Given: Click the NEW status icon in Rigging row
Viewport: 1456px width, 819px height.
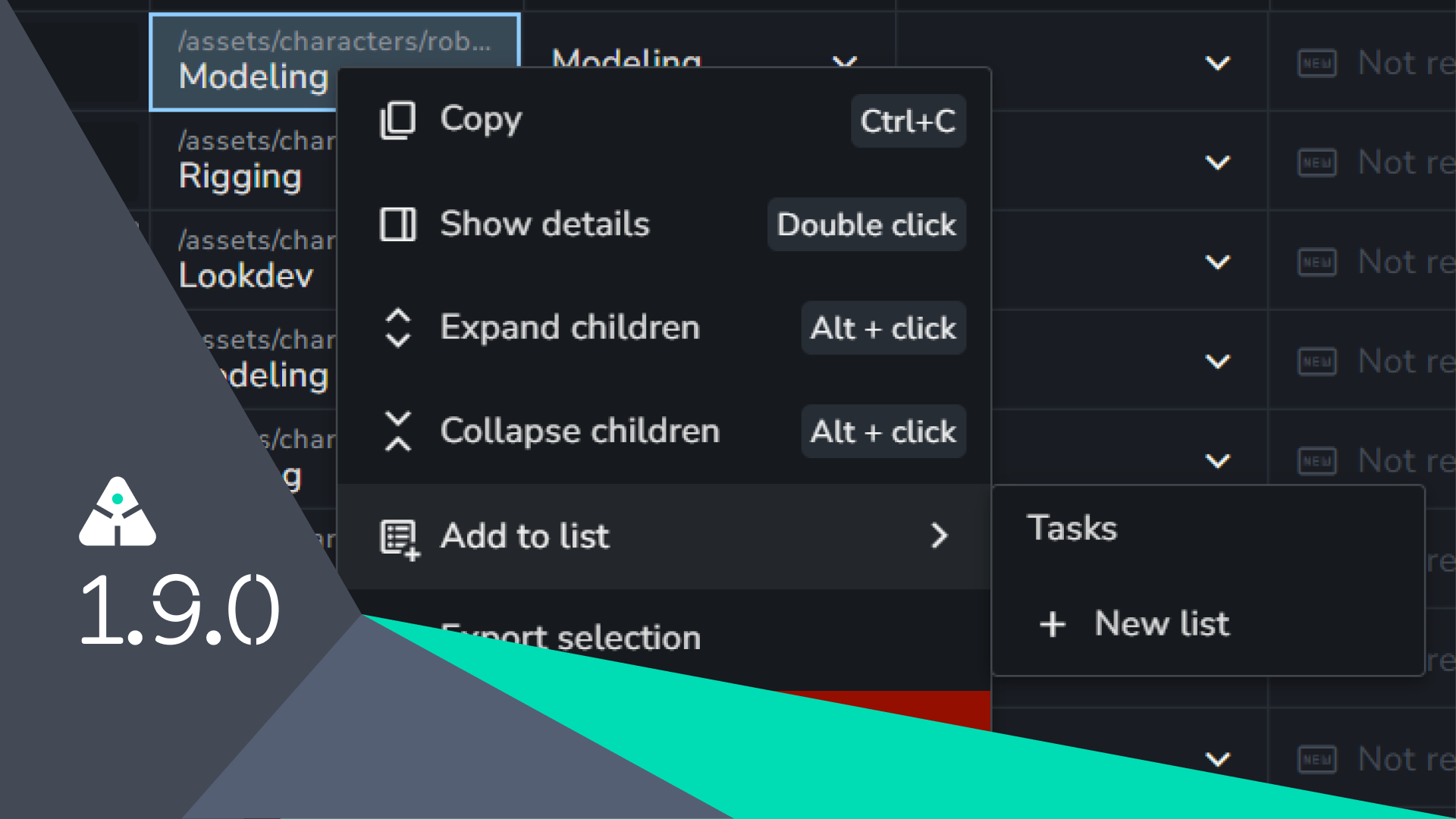Looking at the screenshot, I should [1316, 163].
